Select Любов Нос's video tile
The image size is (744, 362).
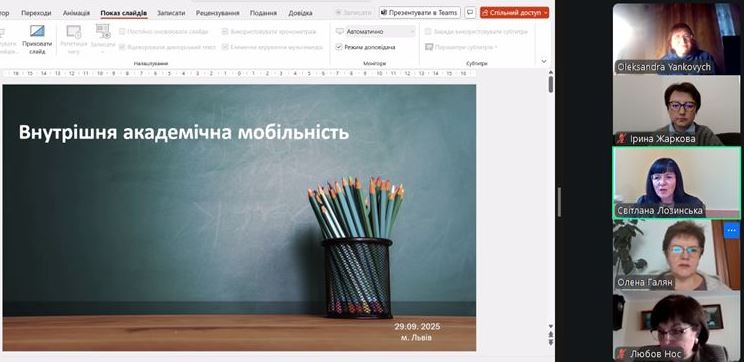coord(676,327)
